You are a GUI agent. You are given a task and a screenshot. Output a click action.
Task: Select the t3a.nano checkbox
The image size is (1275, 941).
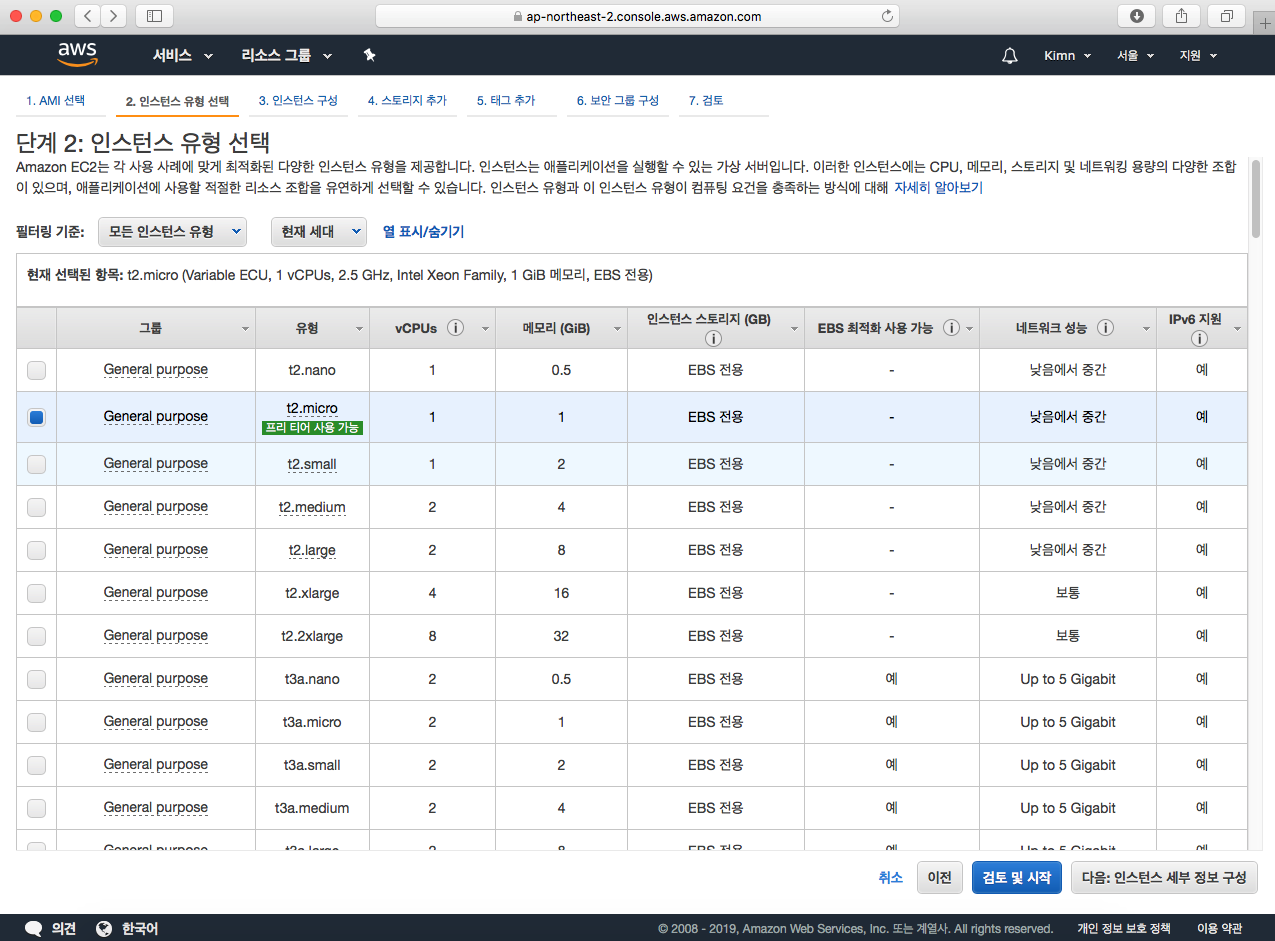click(36, 679)
